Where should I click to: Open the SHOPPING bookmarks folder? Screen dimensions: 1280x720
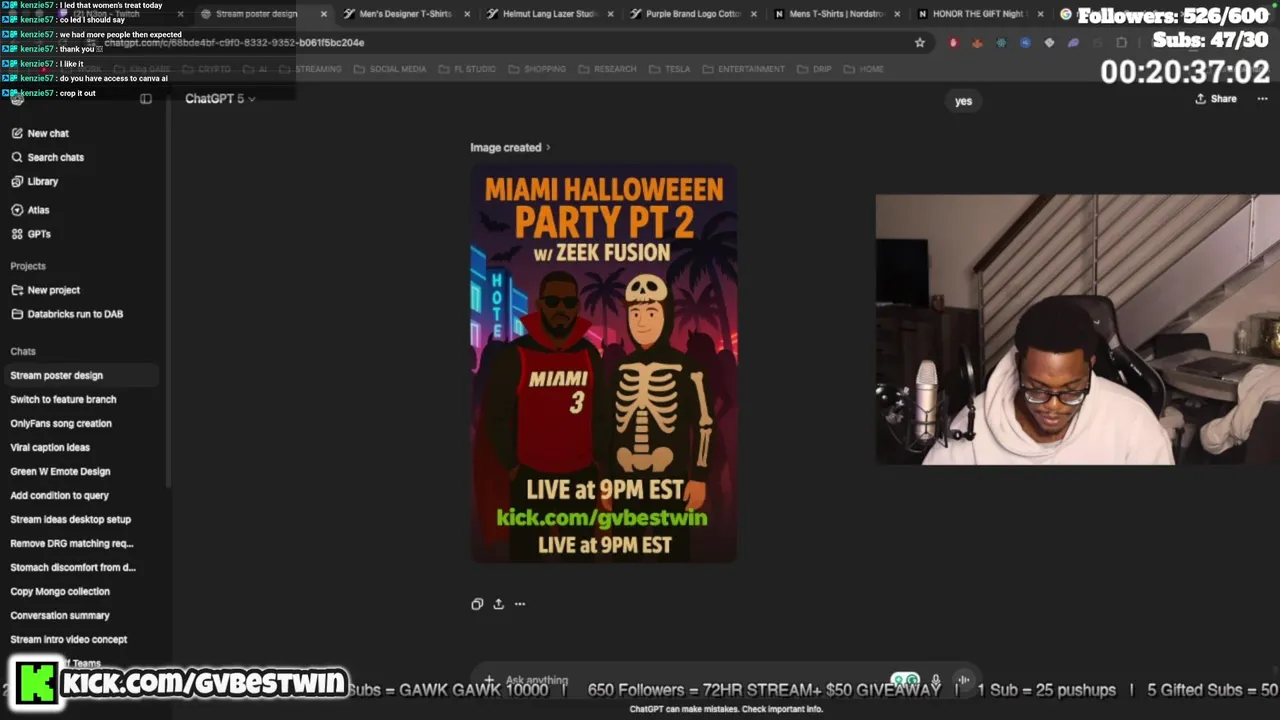point(538,69)
